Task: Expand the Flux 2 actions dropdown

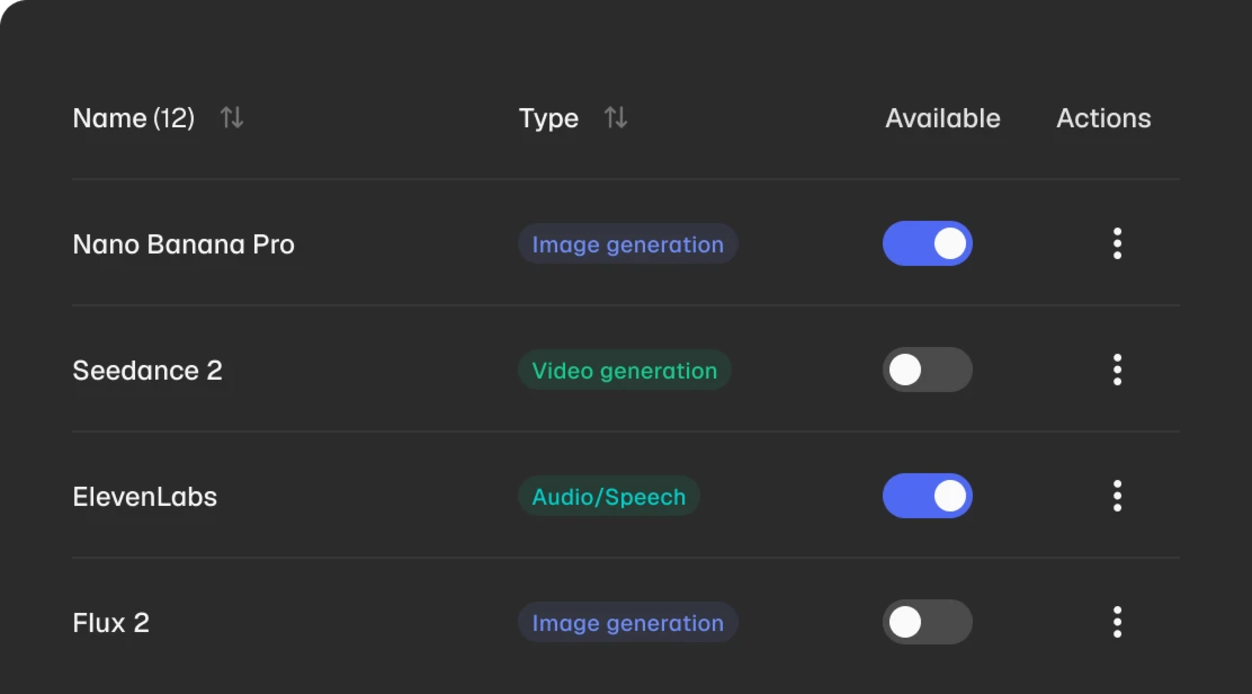Action: click(1117, 622)
